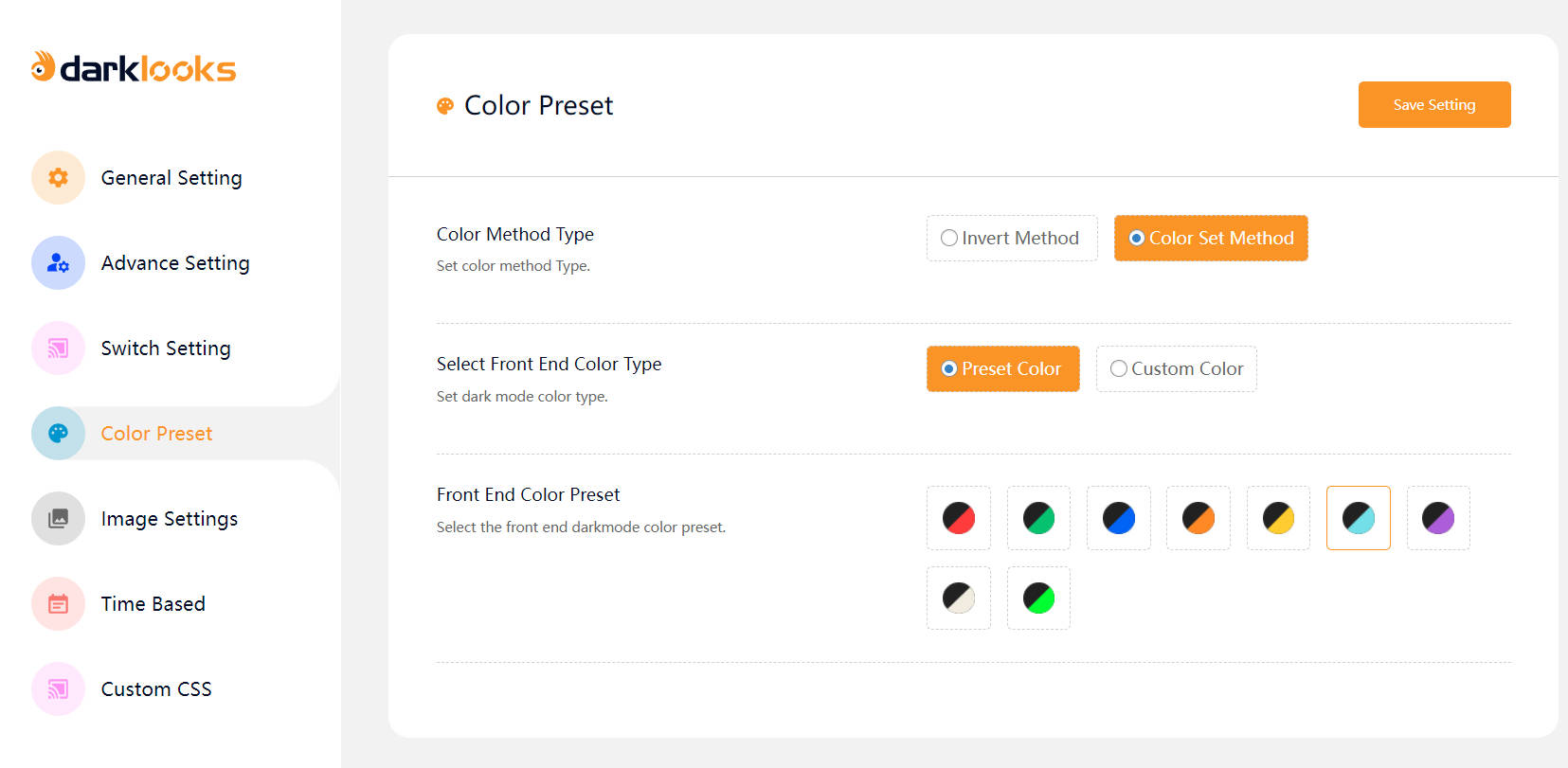Pick the black and purple color preset

pyautogui.click(x=1438, y=518)
